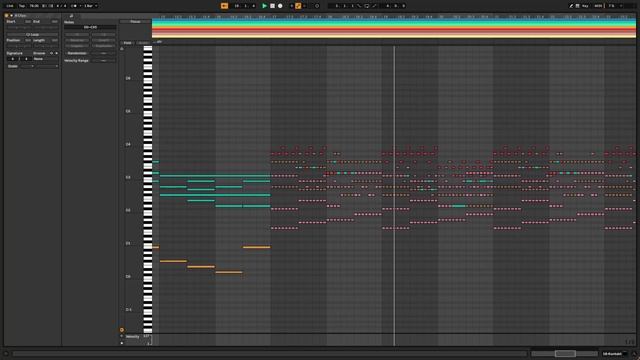The image size is (640, 360).
Task: Adjust the Randomize amount slider
Action: coord(103,53)
